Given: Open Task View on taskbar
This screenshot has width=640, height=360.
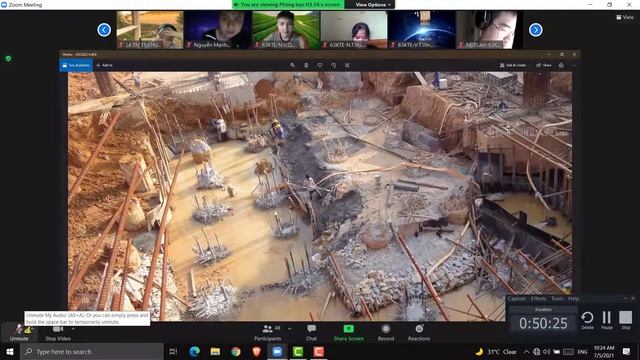Looking at the screenshot, I should (x=173, y=351).
